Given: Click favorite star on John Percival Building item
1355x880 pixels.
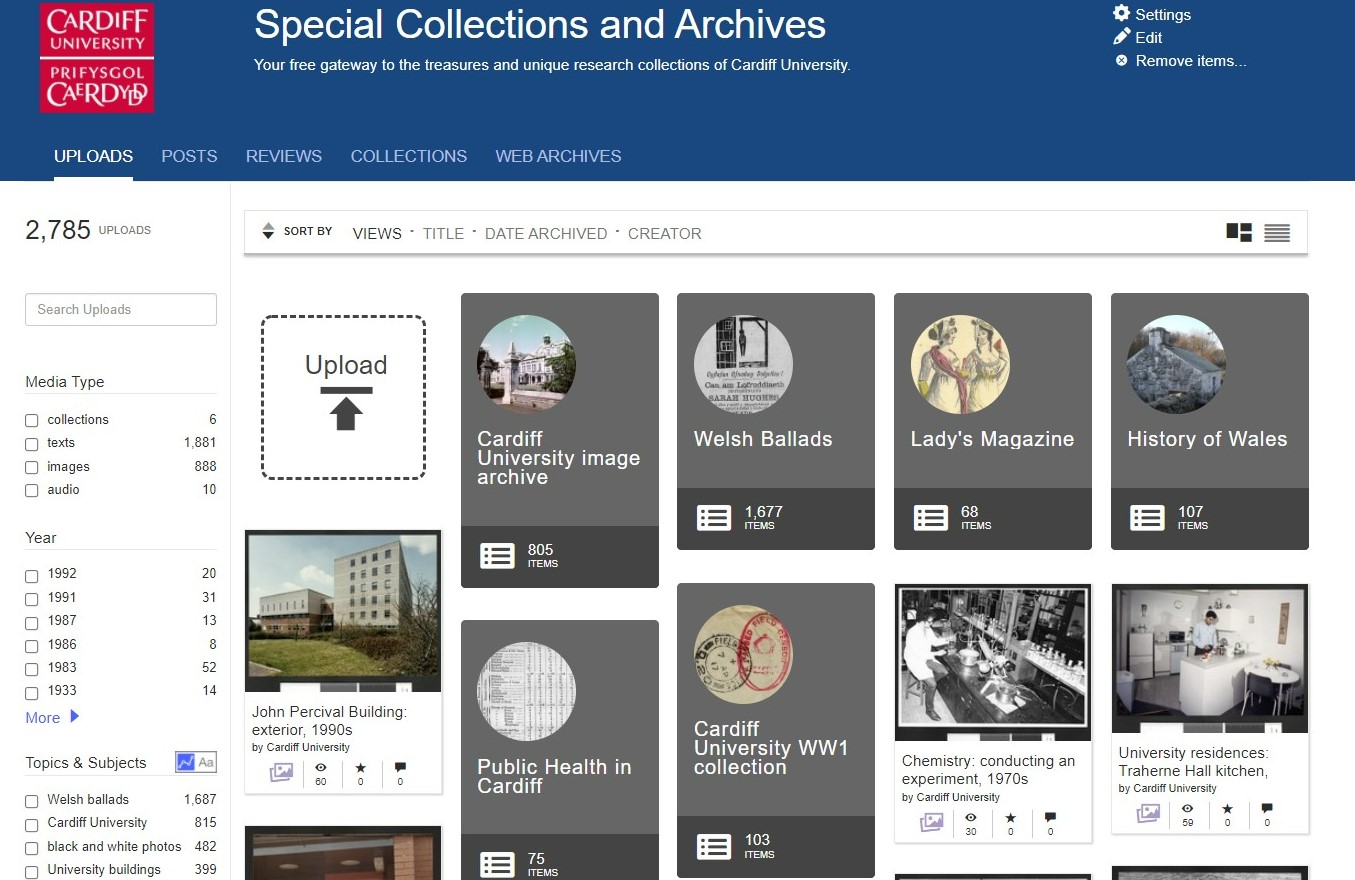Looking at the screenshot, I should click(361, 767).
